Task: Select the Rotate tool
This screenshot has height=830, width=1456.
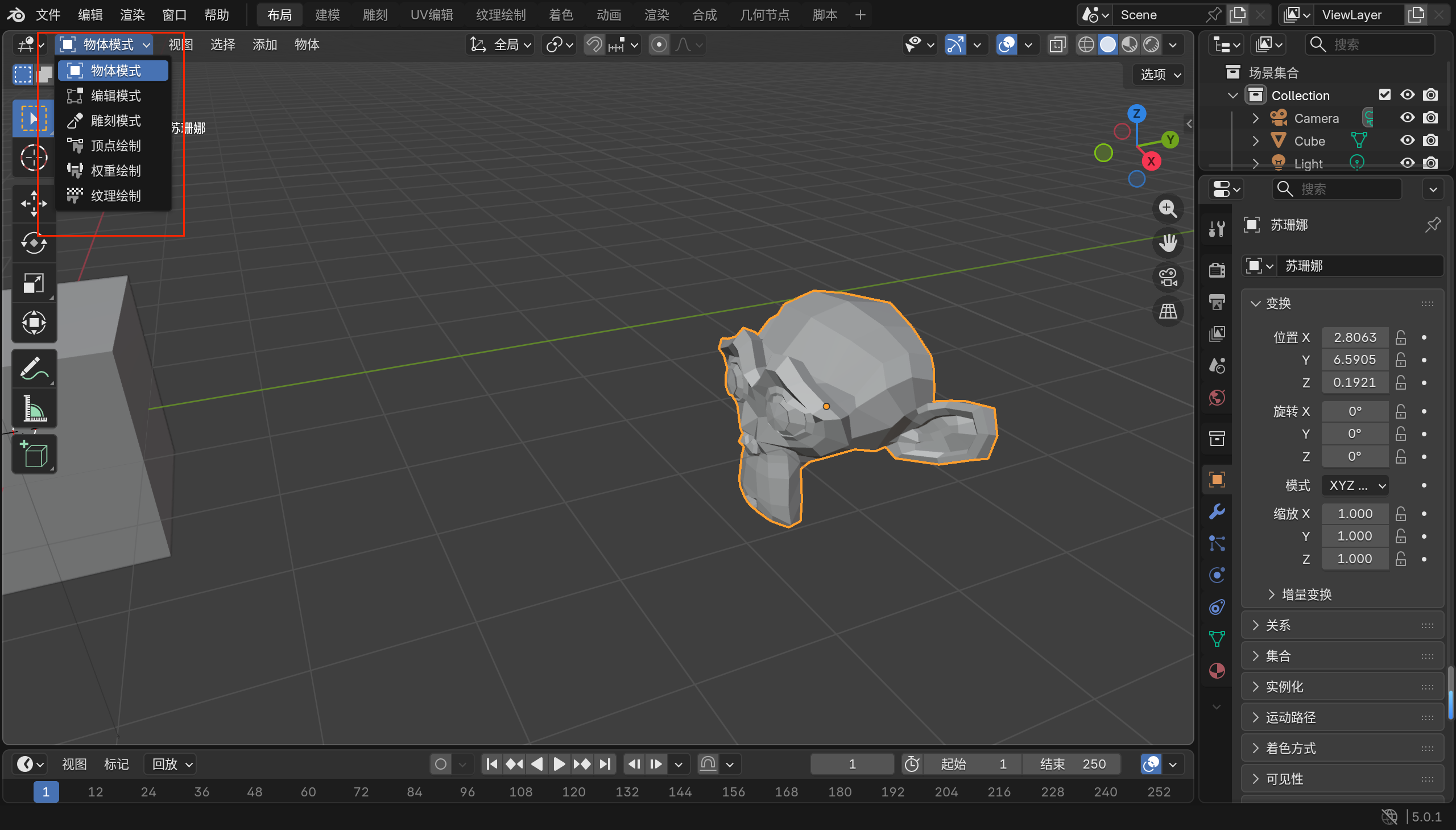Action: (34, 243)
